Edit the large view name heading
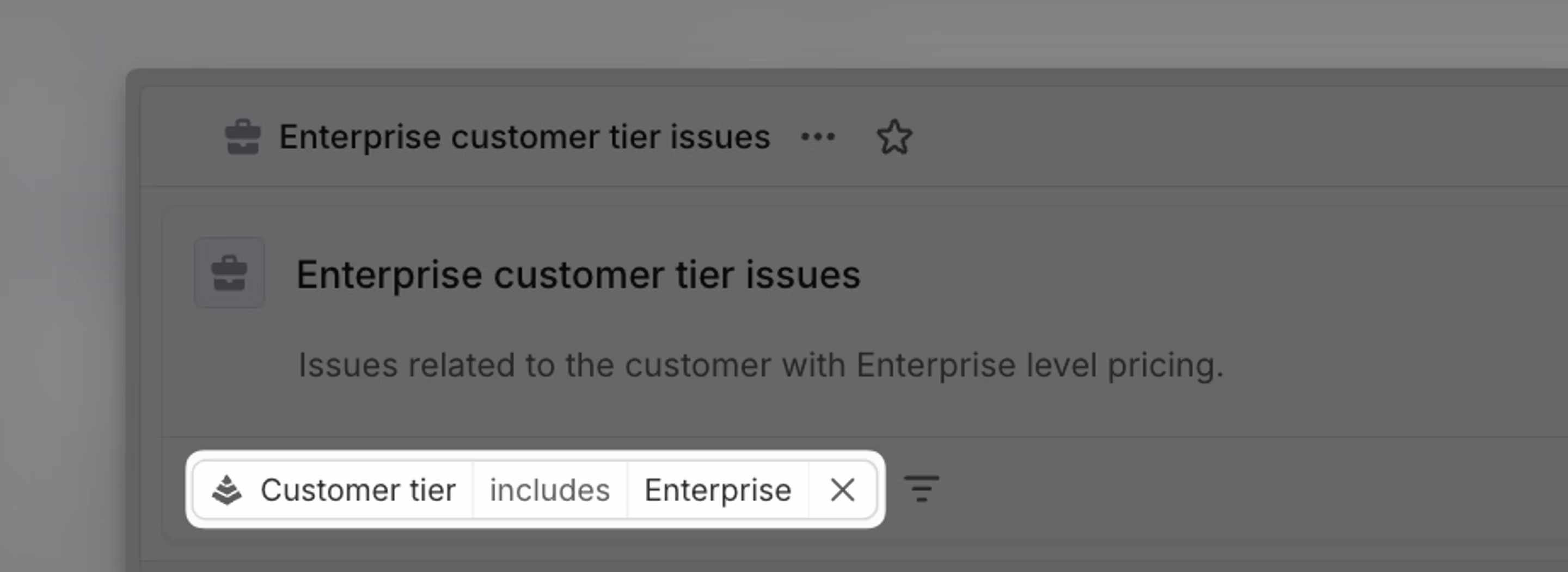The width and height of the screenshot is (1568, 572). click(578, 275)
